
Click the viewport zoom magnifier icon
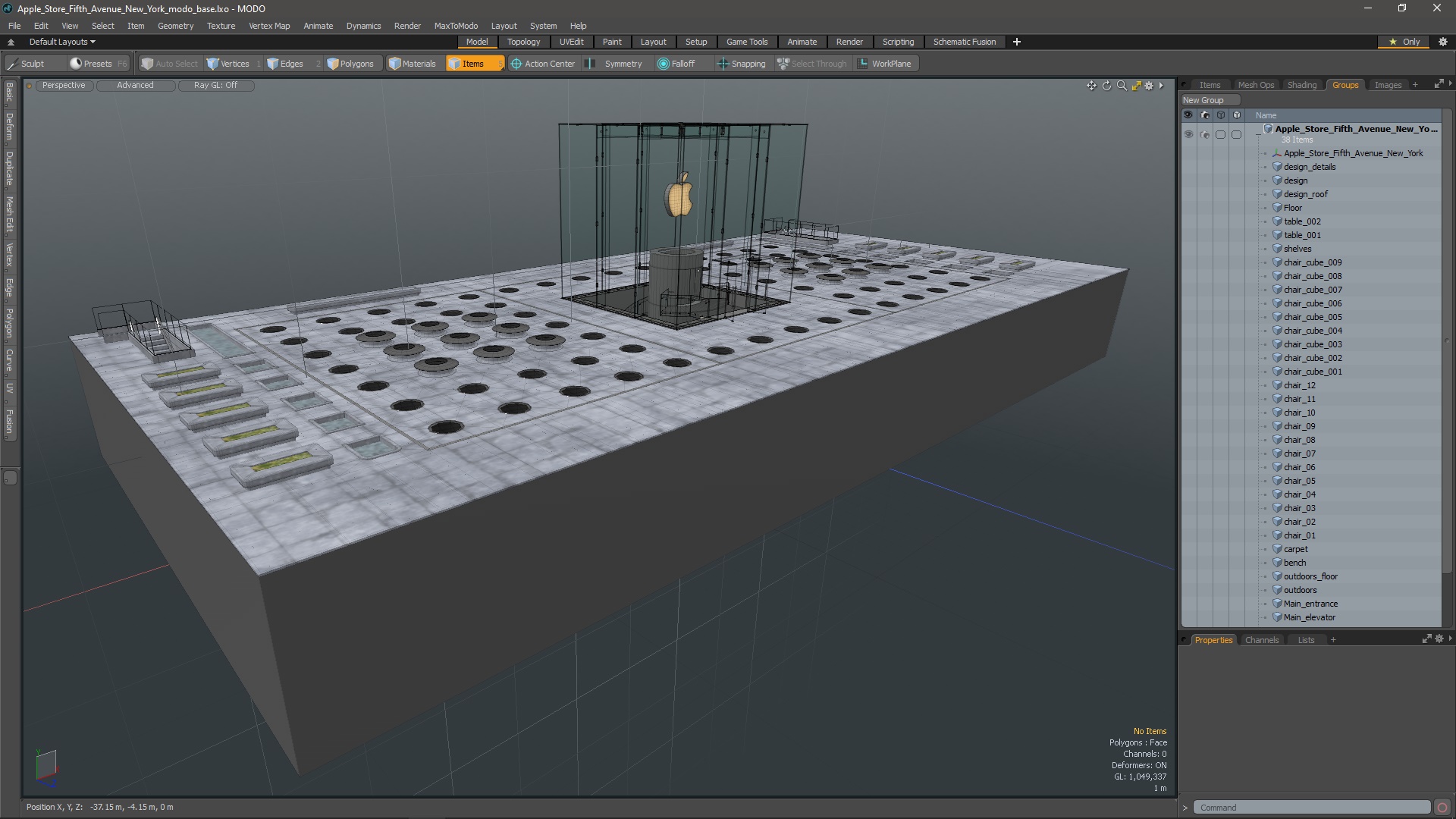(1122, 86)
